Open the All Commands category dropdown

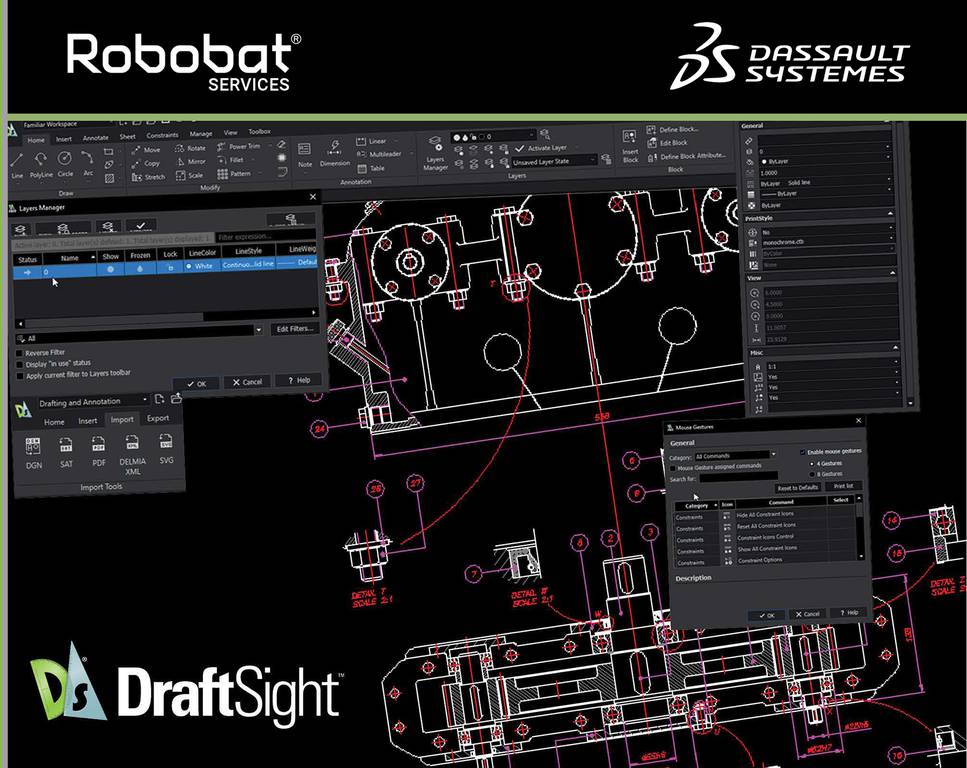click(735, 456)
